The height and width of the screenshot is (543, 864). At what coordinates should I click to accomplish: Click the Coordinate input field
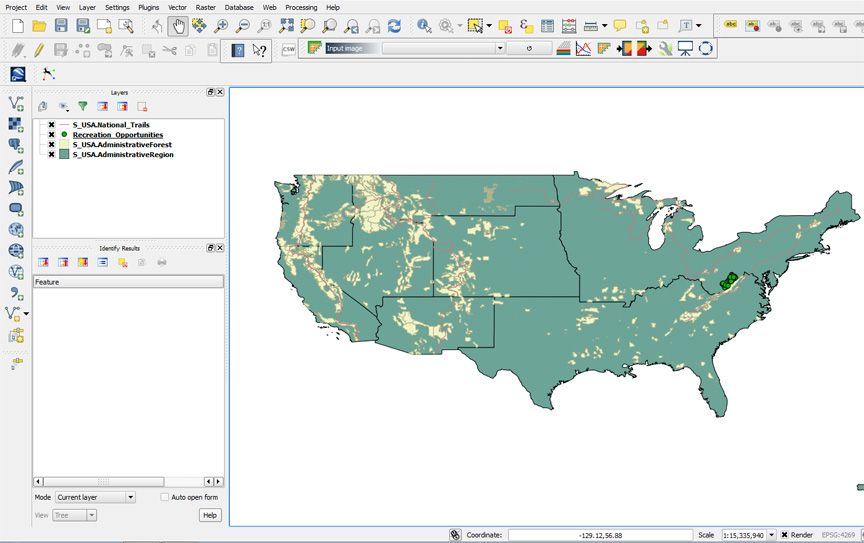600,535
